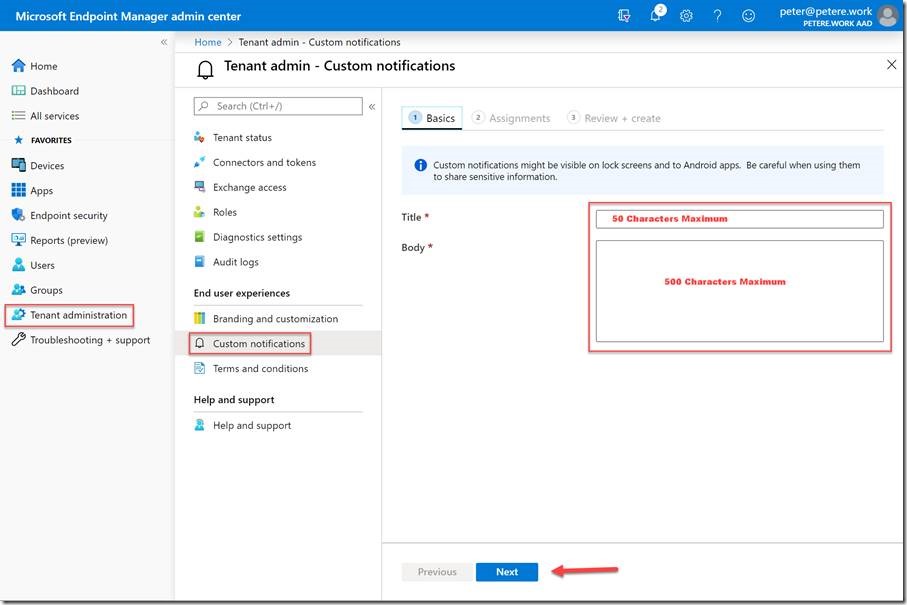907x605 pixels.
Task: Click into the Body text area
Action: (739, 291)
